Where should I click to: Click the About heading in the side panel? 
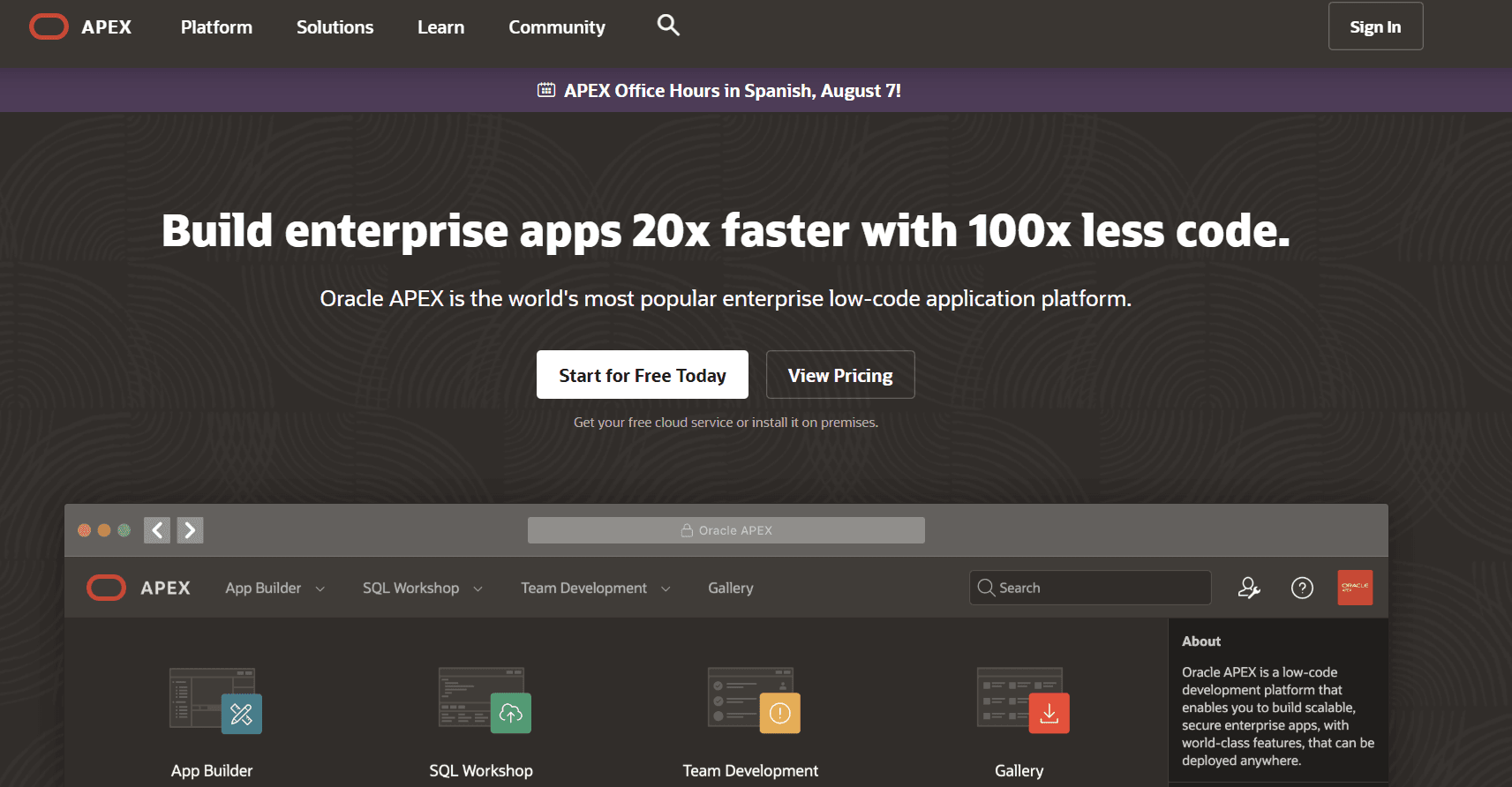point(1201,641)
